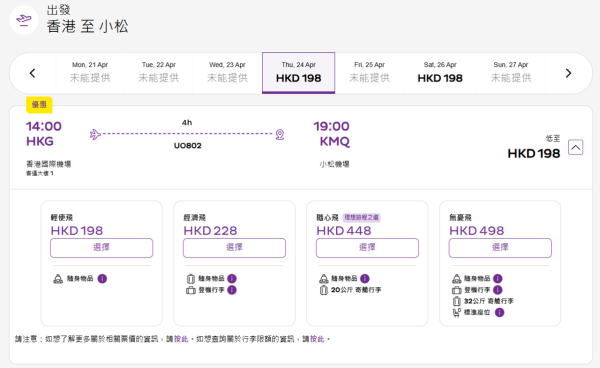Open 標準座位 info icon in 無憂飛 card
This screenshot has height=368, width=600.
499,313
